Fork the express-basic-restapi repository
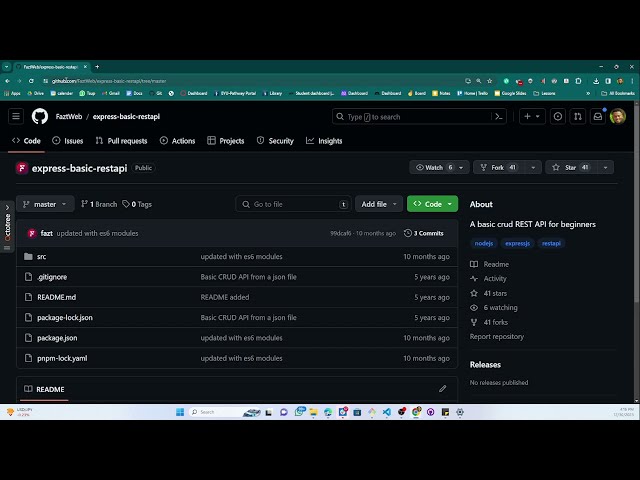640x480 pixels. [x=498, y=167]
